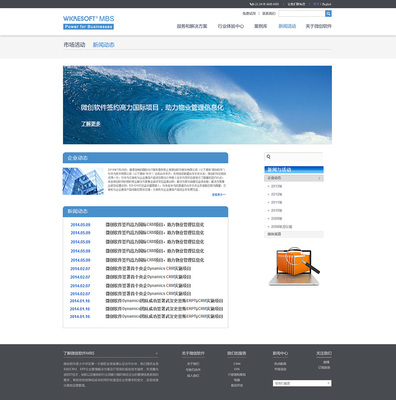Screen dimensions: 396x400
Task: Click the magnifier icon in sidebar search box
Action: click(x=269, y=157)
